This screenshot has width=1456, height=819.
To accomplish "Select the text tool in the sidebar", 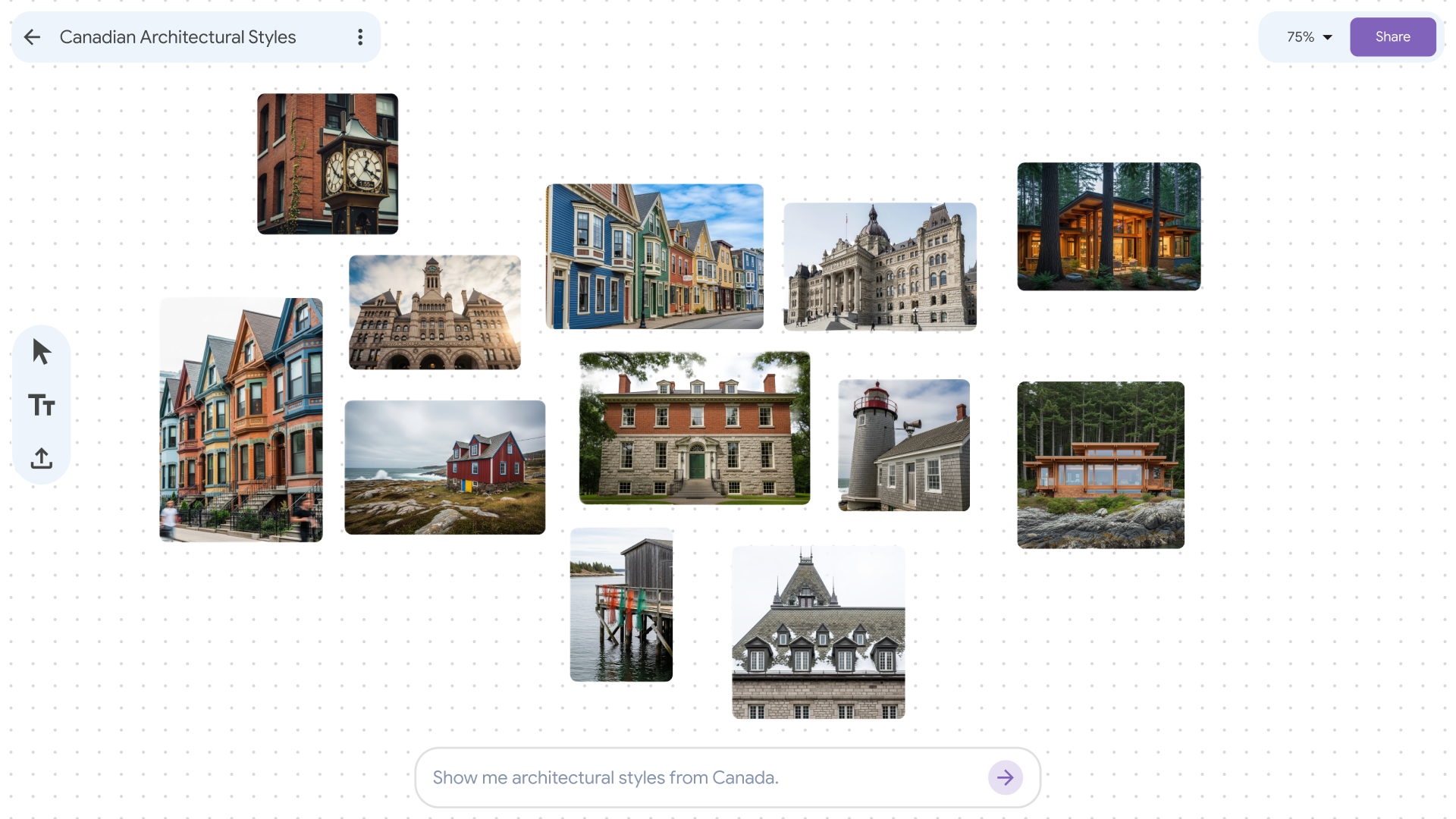I will point(42,404).
